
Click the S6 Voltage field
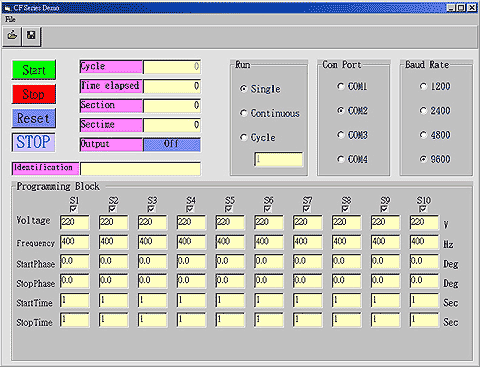point(269,222)
